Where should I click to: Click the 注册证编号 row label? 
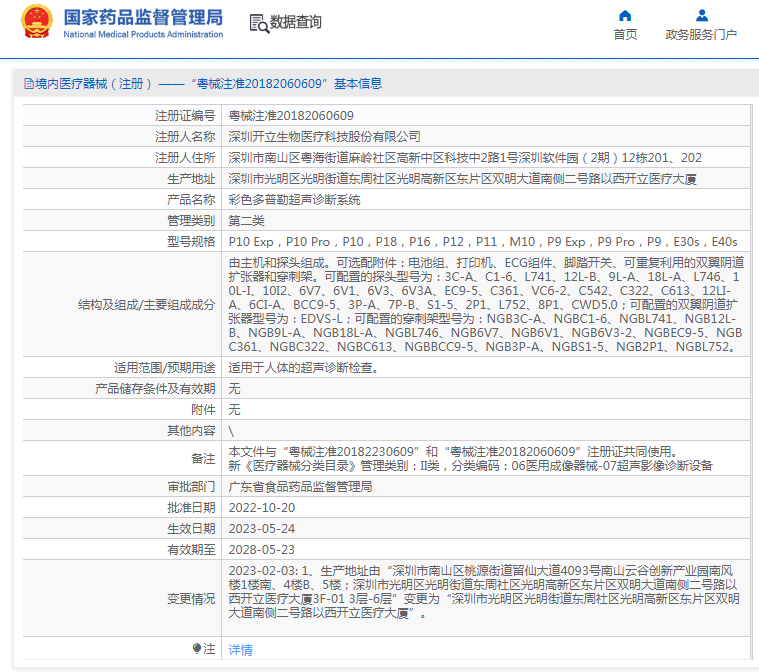(x=185, y=116)
